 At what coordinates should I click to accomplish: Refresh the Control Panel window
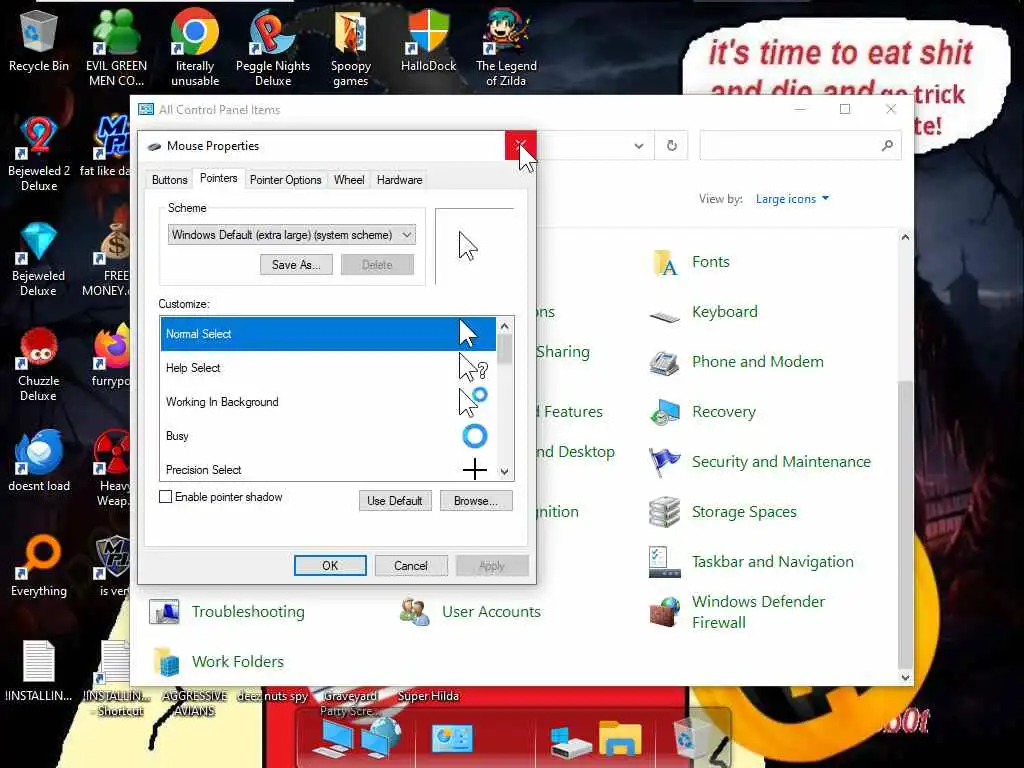pyautogui.click(x=671, y=146)
